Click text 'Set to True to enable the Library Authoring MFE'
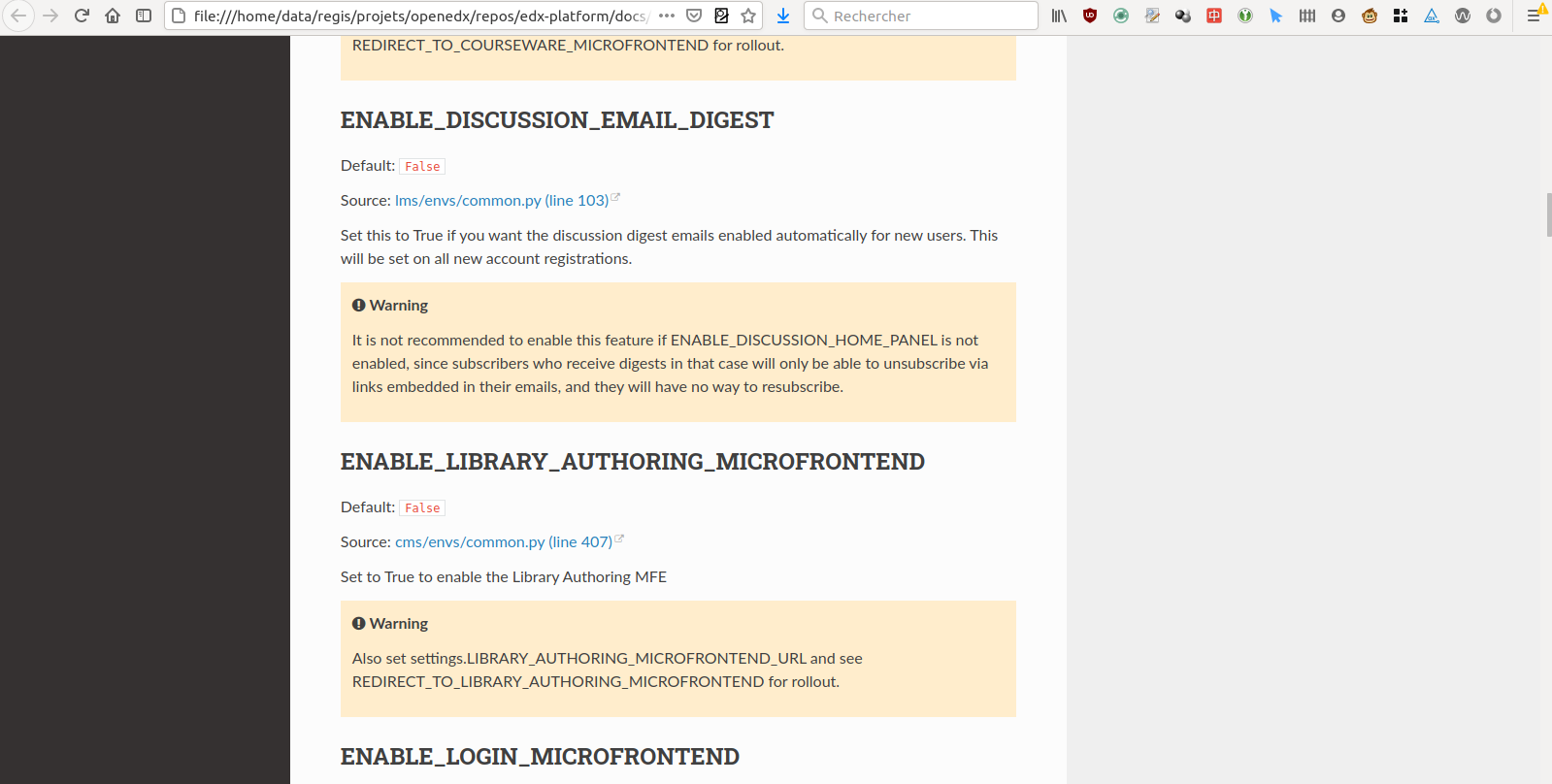This screenshot has height=784, width=1552. pyautogui.click(x=504, y=576)
